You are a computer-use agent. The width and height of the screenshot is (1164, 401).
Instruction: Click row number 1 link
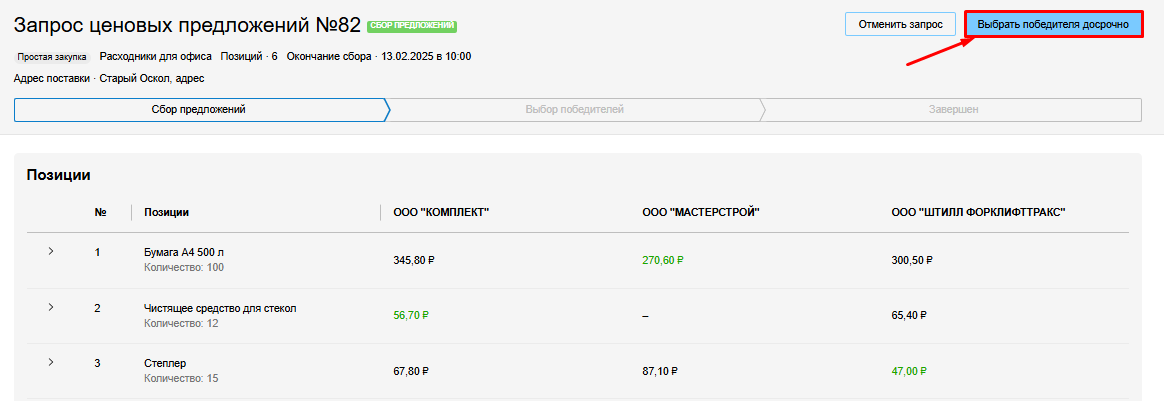pyautogui.click(x=98, y=252)
